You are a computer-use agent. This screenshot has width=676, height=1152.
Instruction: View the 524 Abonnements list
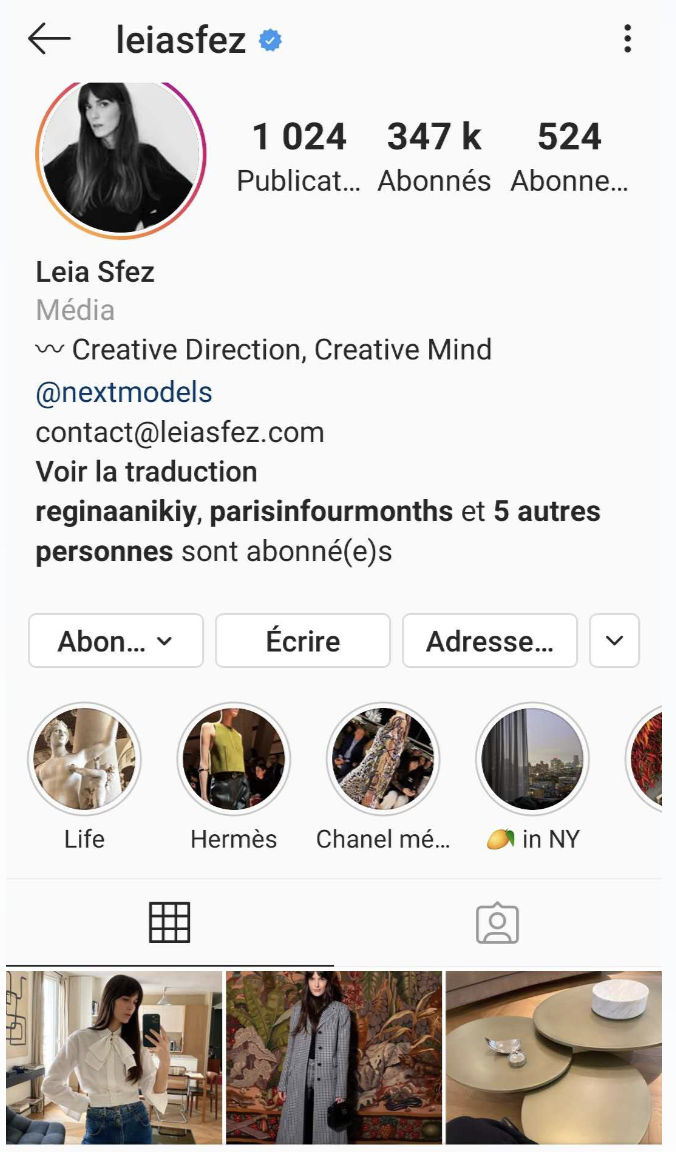[569, 155]
